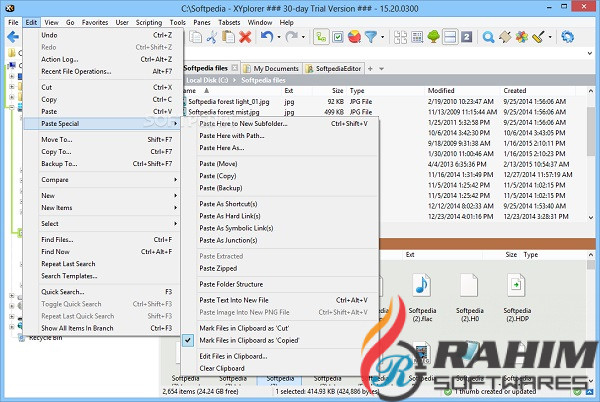Click the Modified column header
The height and width of the screenshot is (402, 600).
[x=441, y=89]
